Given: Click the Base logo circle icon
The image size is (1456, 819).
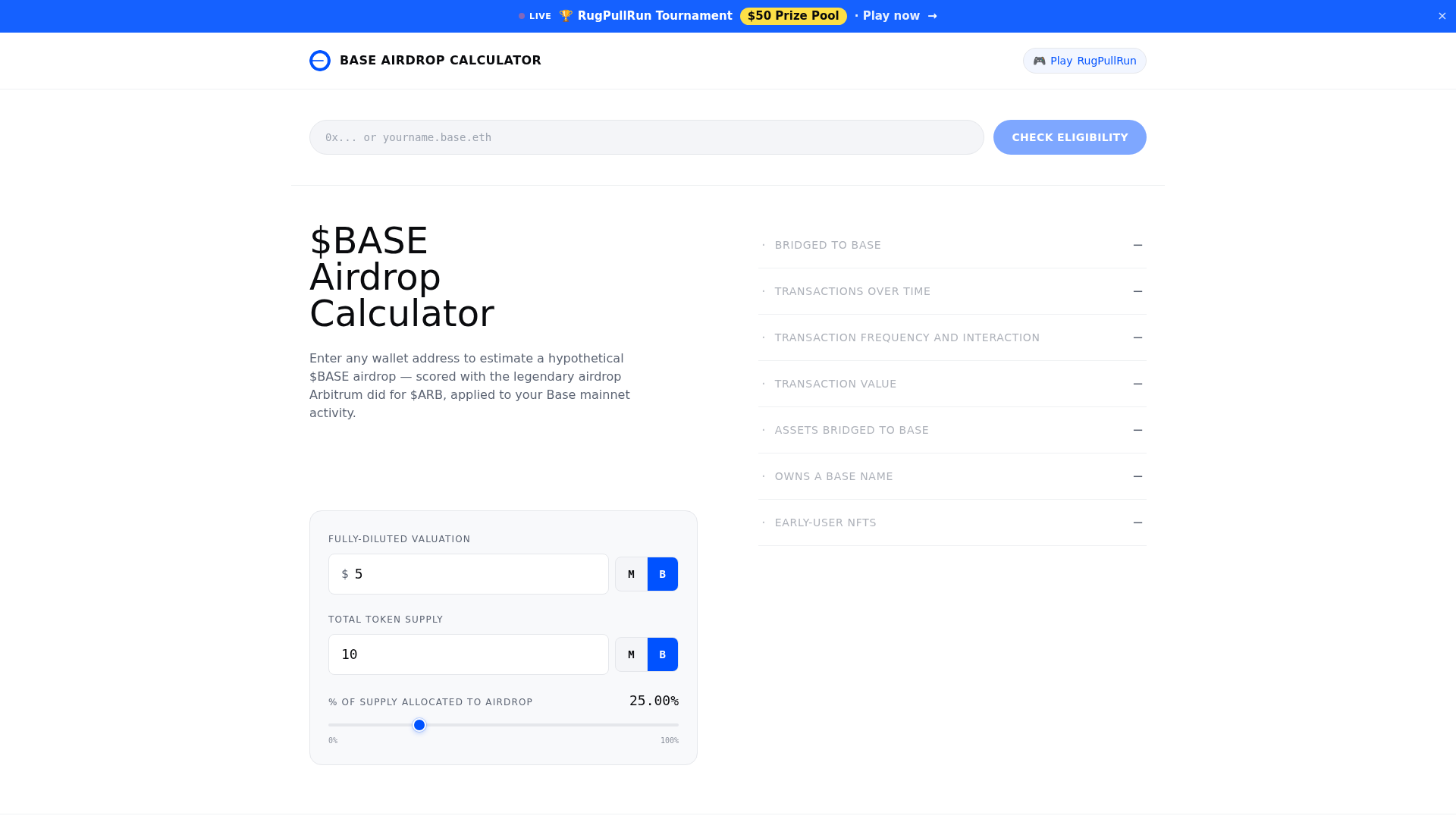Looking at the screenshot, I should pyautogui.click(x=320, y=61).
